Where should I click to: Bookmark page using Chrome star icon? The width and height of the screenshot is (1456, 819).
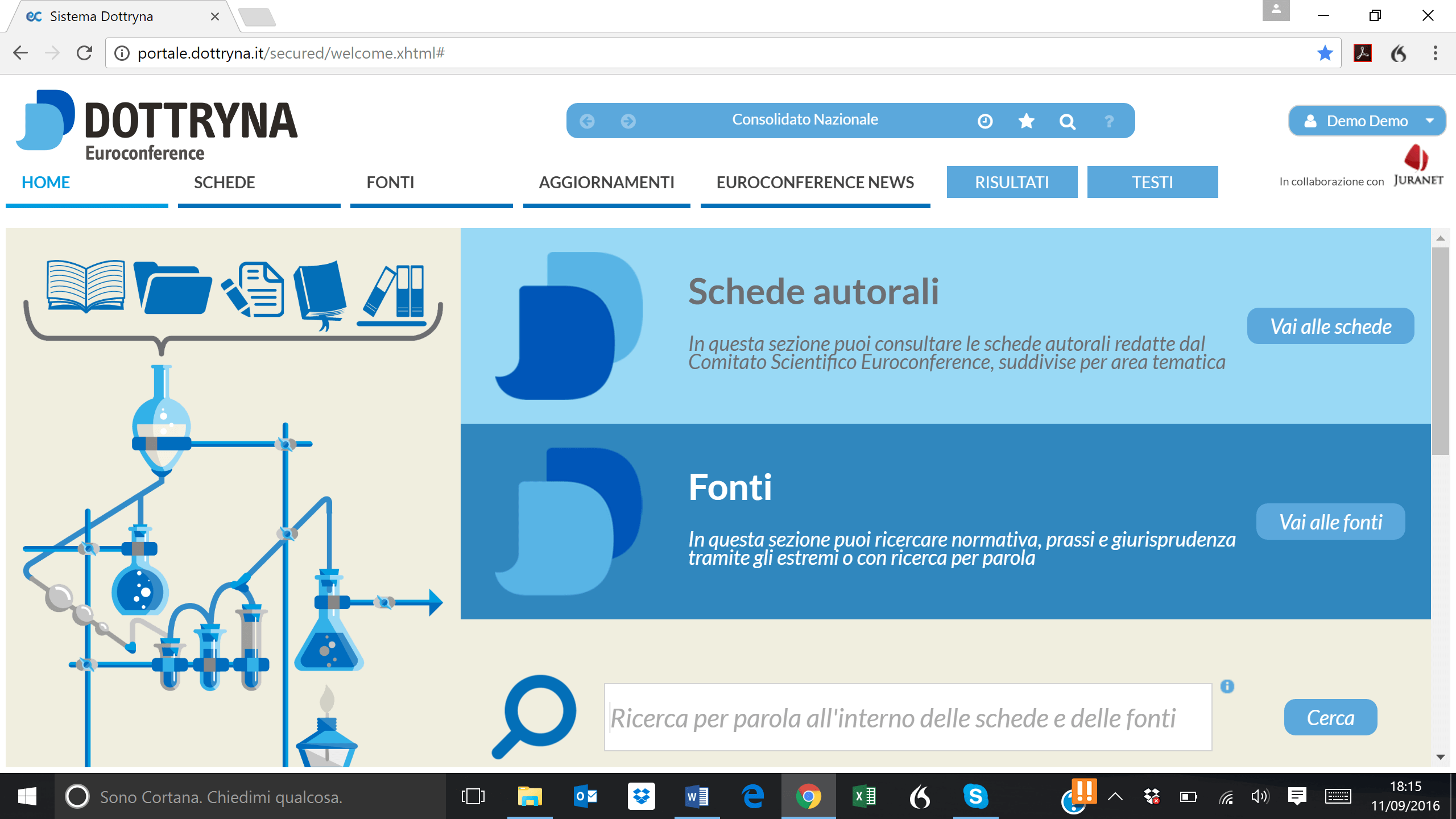tap(1325, 53)
